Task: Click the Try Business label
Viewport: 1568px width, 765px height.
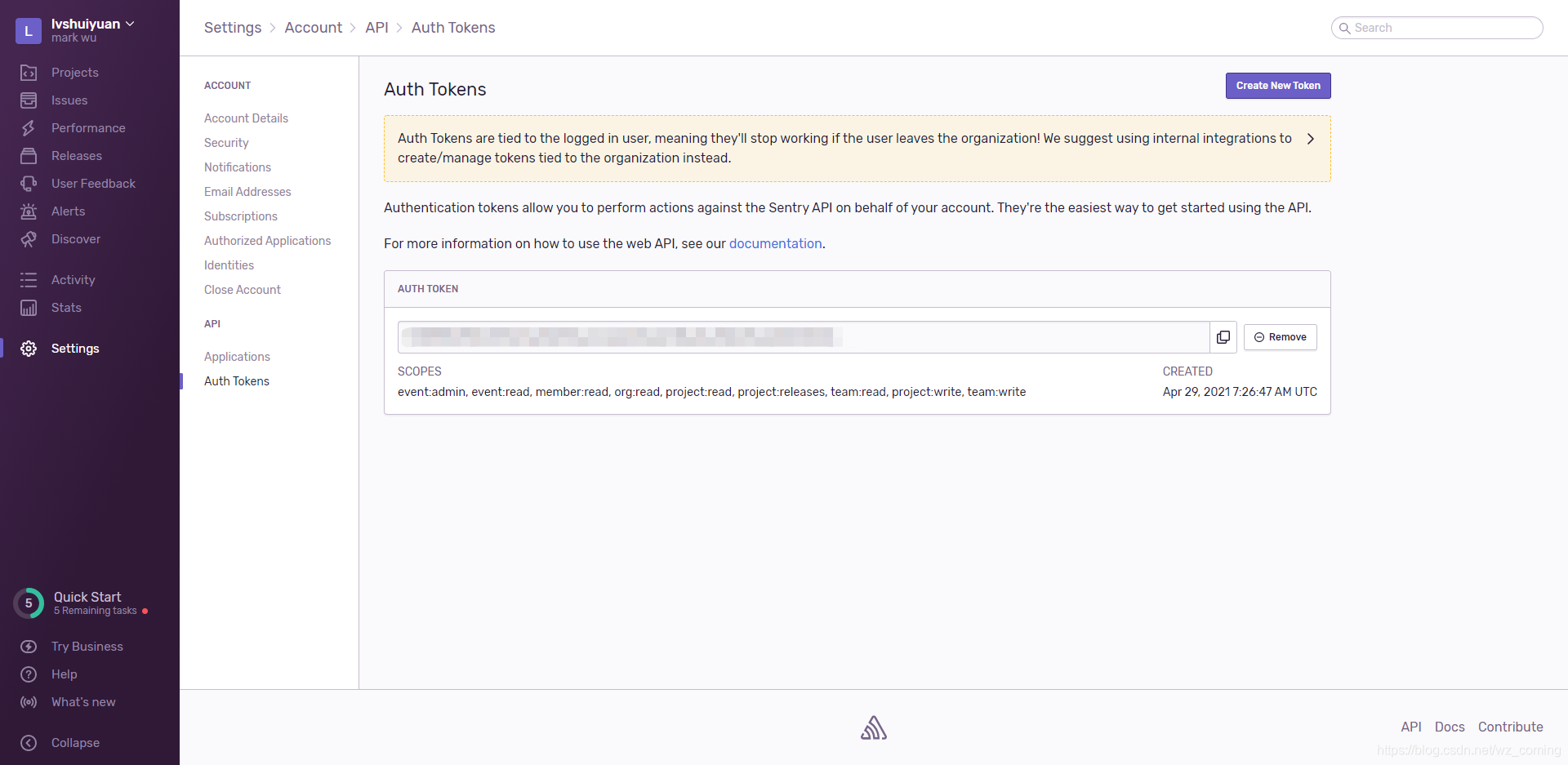Action: (x=87, y=647)
